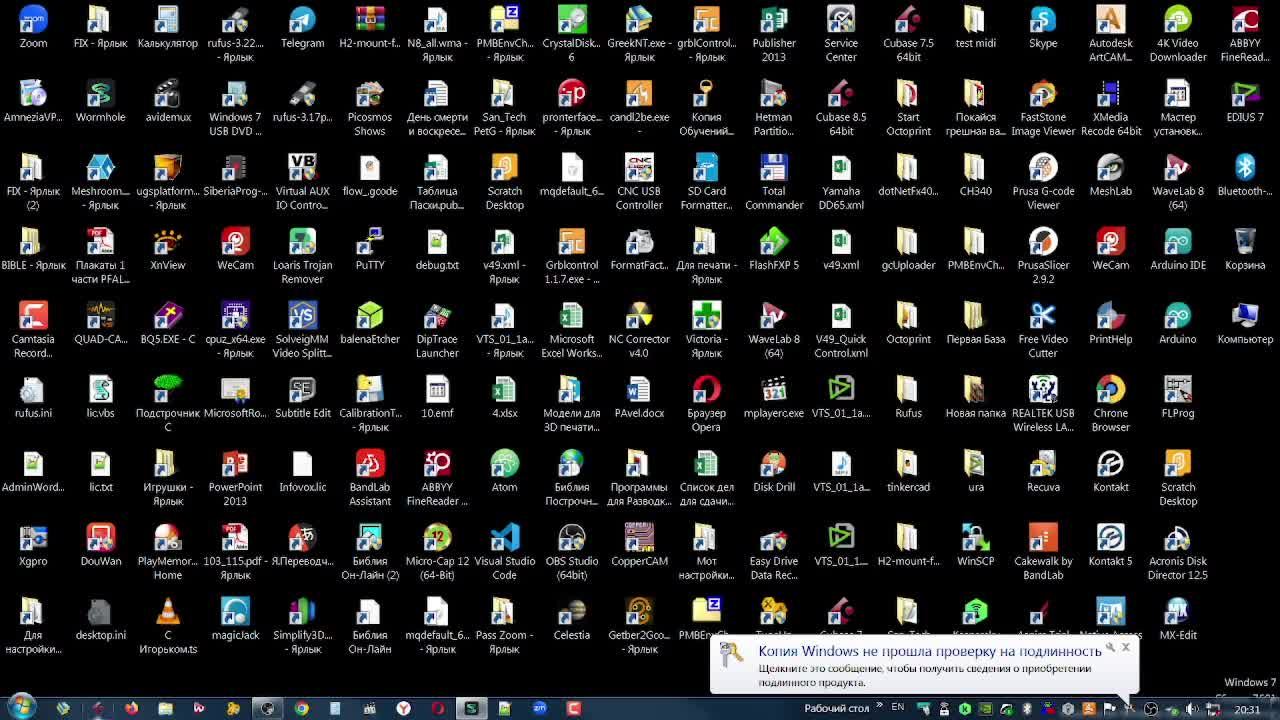Open Subtitle Edit desktop icon
Image resolution: width=1280 pixels, height=720 pixels.
[x=302, y=397]
